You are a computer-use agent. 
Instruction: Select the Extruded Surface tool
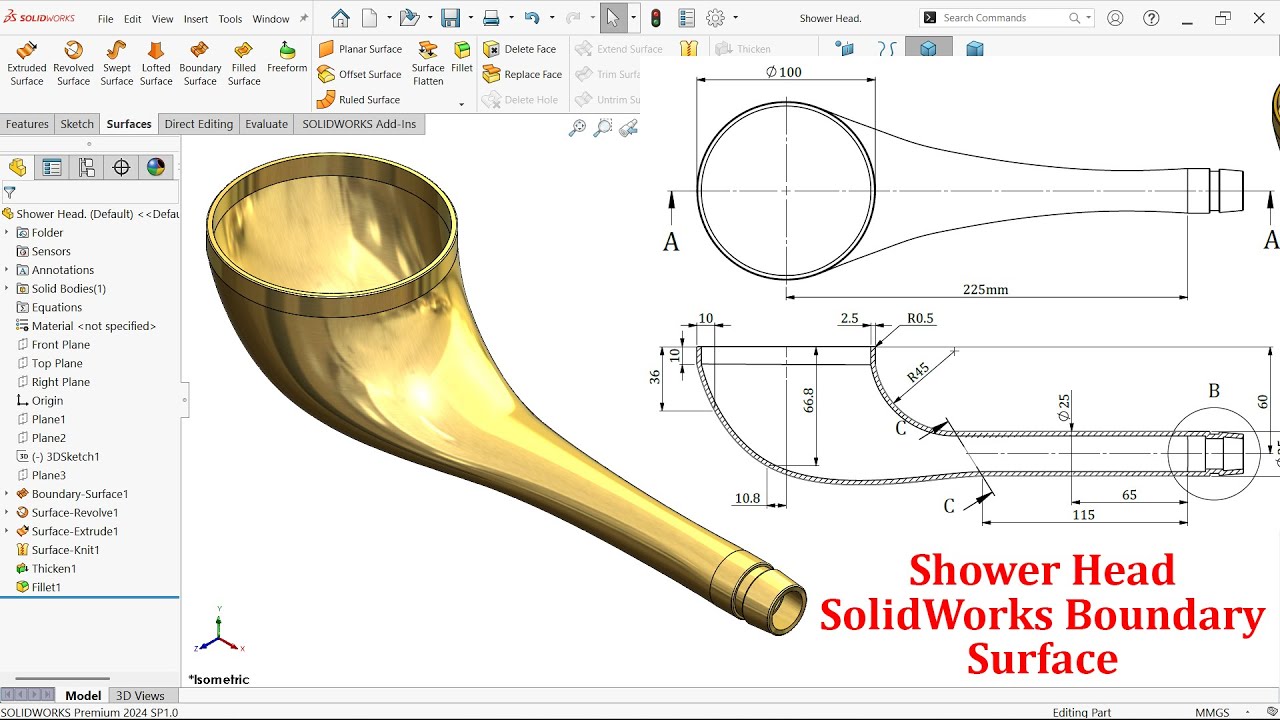[x=27, y=64]
